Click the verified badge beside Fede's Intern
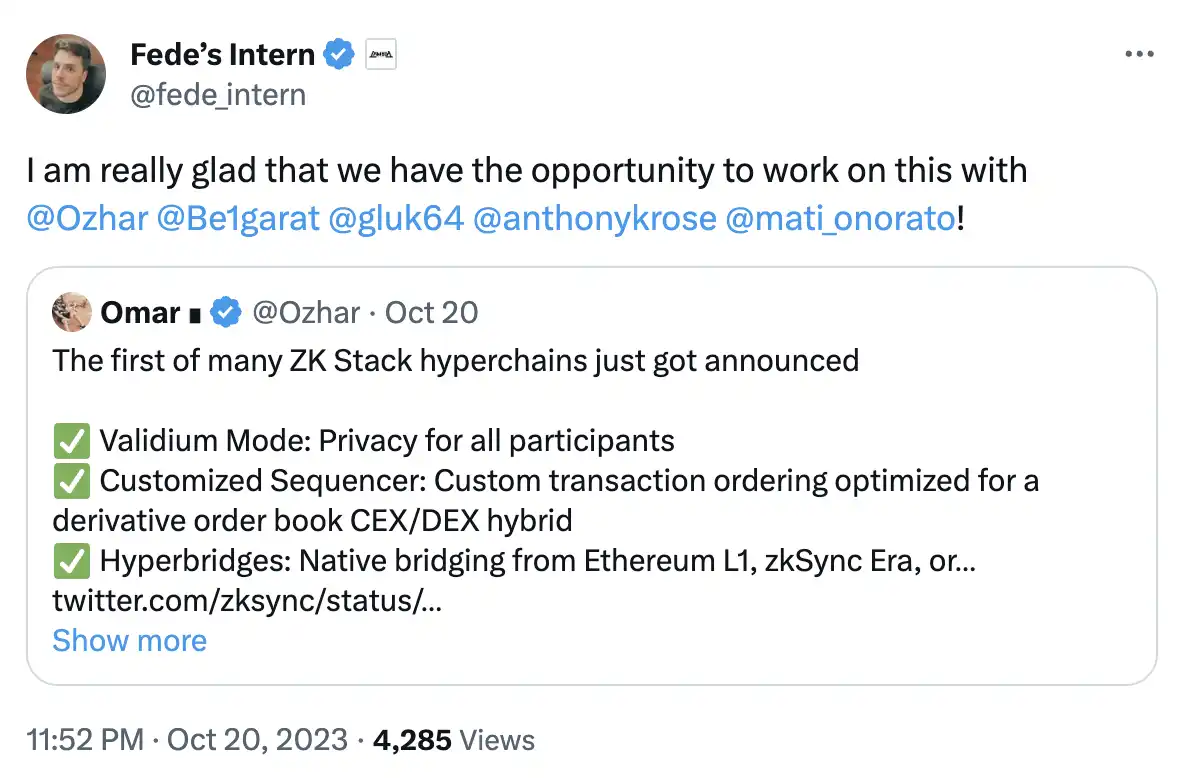 click(x=341, y=55)
